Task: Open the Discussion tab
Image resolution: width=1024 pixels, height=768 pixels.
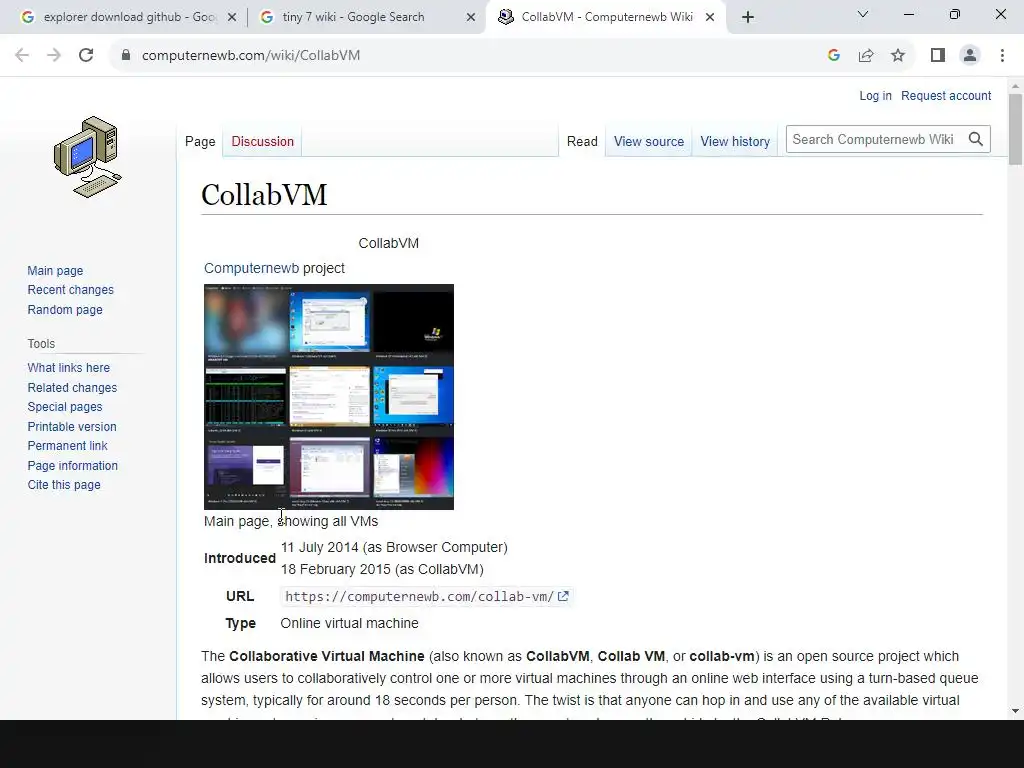Action: coord(263,142)
